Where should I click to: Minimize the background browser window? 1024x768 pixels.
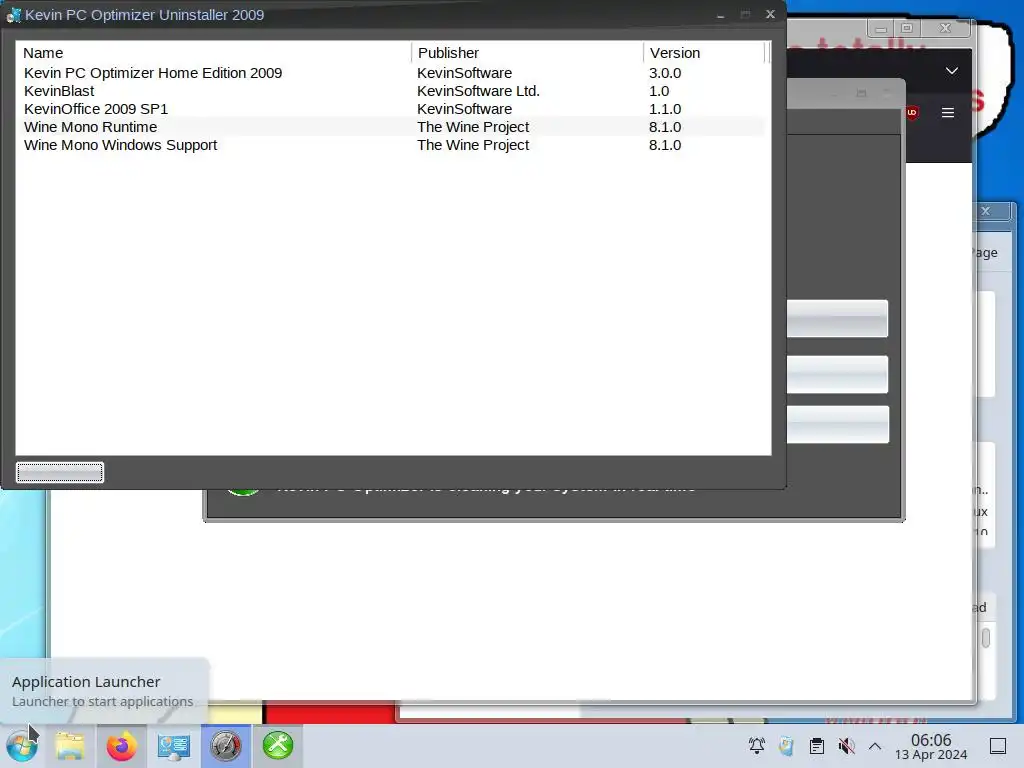point(880,28)
